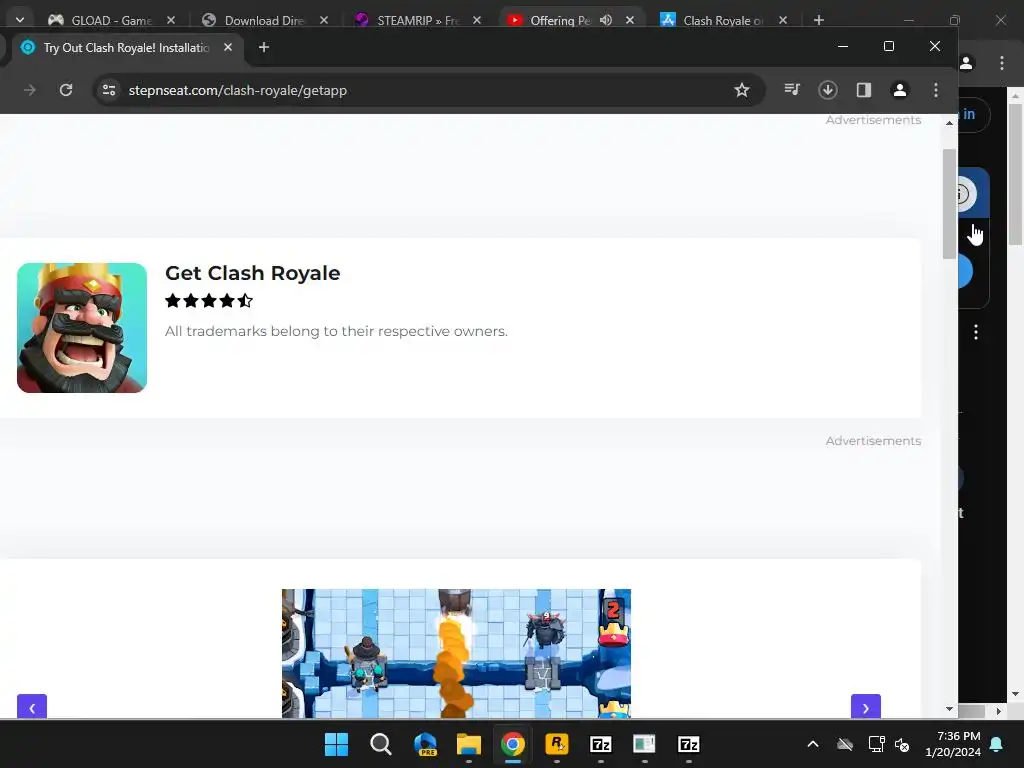Screen dimensions: 1024x768
Task: Open downloads icon in front window
Action: pos(827,89)
